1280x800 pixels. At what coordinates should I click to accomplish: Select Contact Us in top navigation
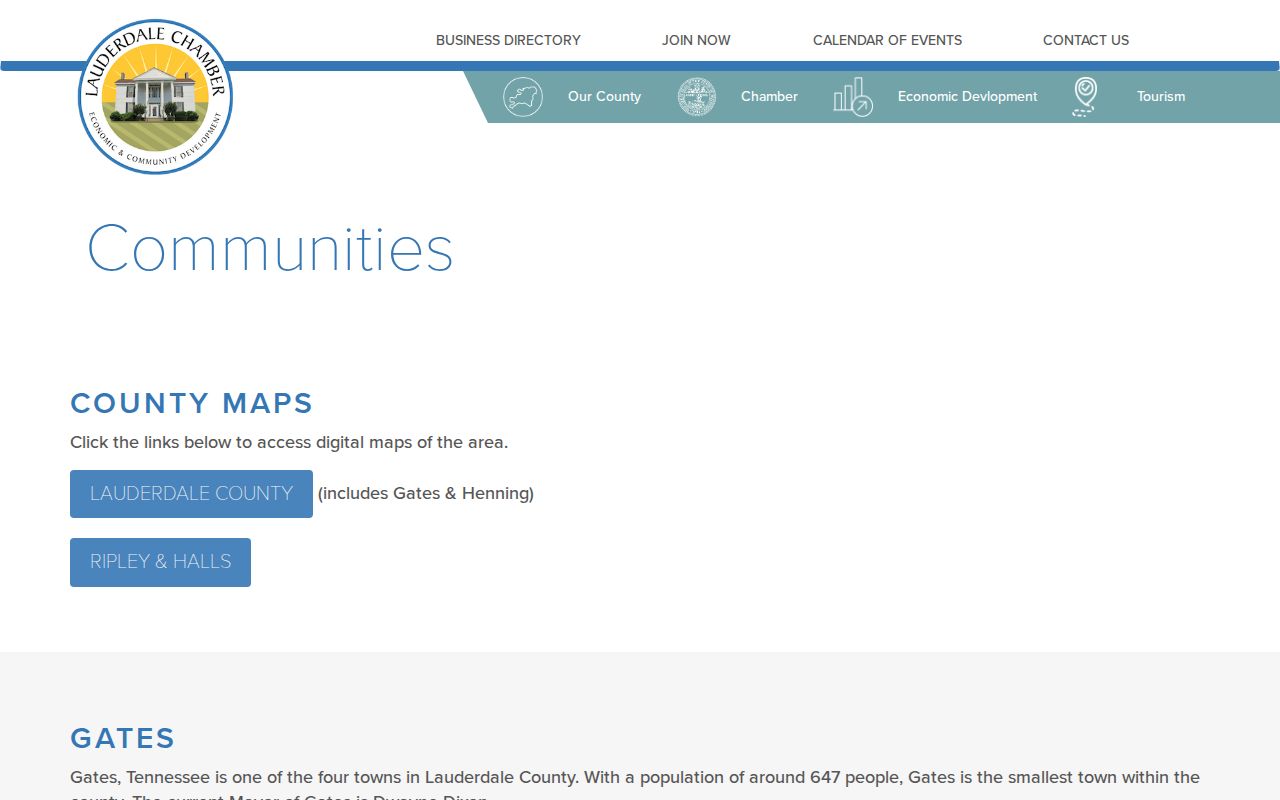pyautogui.click(x=1086, y=40)
